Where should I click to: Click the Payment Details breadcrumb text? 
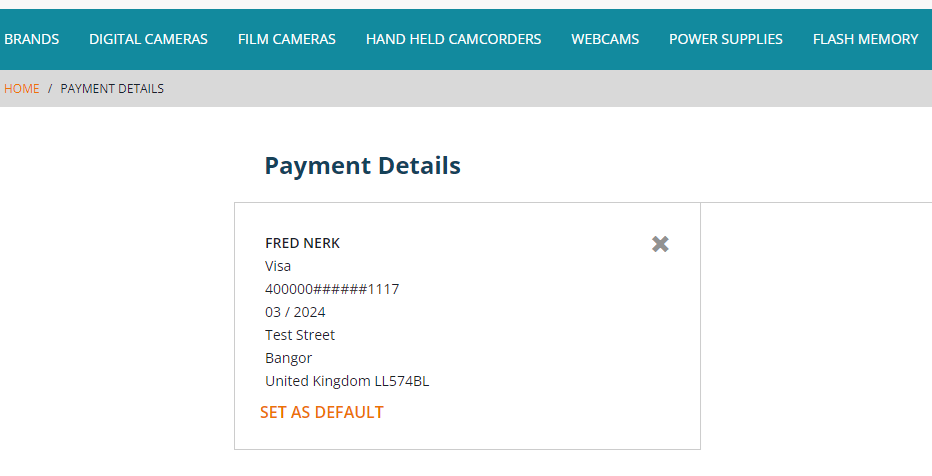pyautogui.click(x=112, y=88)
